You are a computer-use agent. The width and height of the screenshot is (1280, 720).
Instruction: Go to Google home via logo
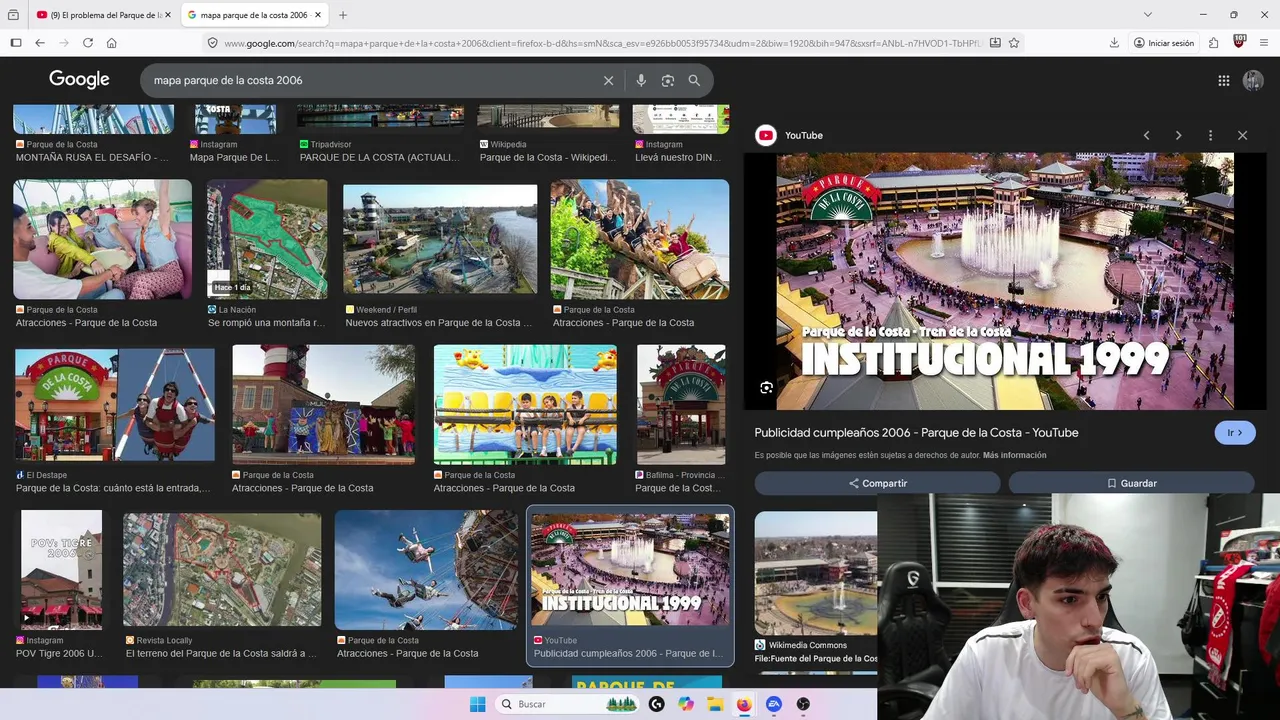pos(79,80)
